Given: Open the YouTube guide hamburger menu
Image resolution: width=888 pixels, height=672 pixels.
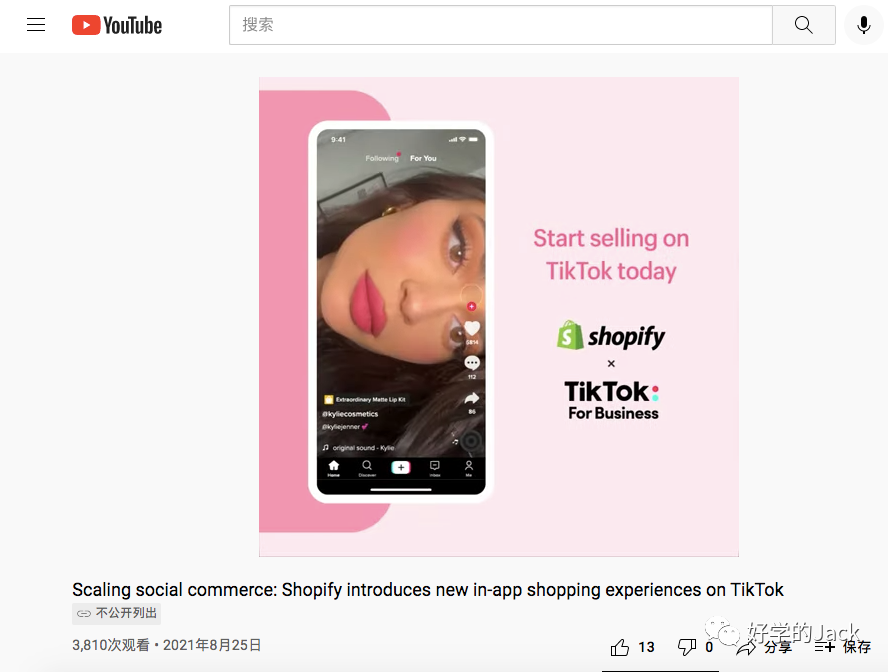Looking at the screenshot, I should tap(36, 25).
